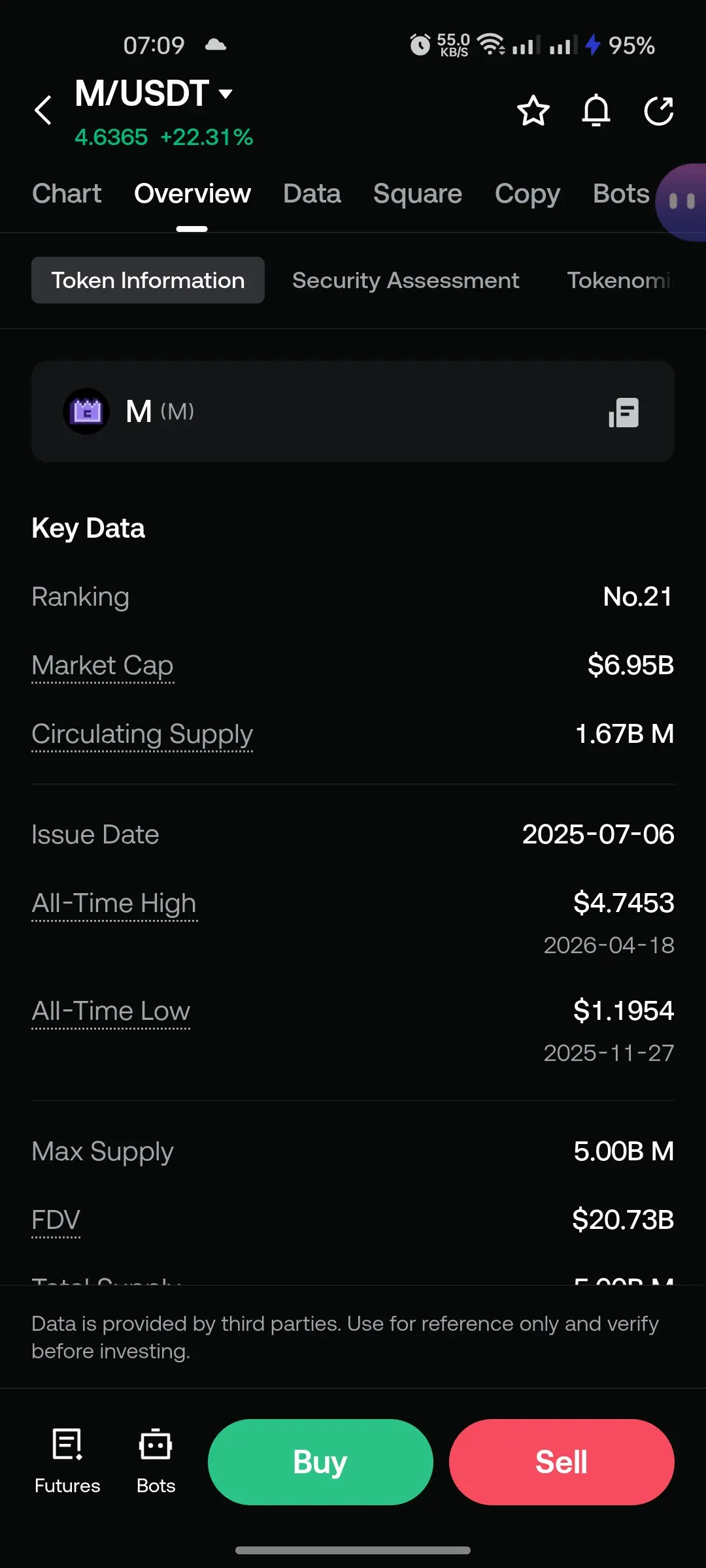
Task: Tap the All-Time High label
Action: coord(114,903)
